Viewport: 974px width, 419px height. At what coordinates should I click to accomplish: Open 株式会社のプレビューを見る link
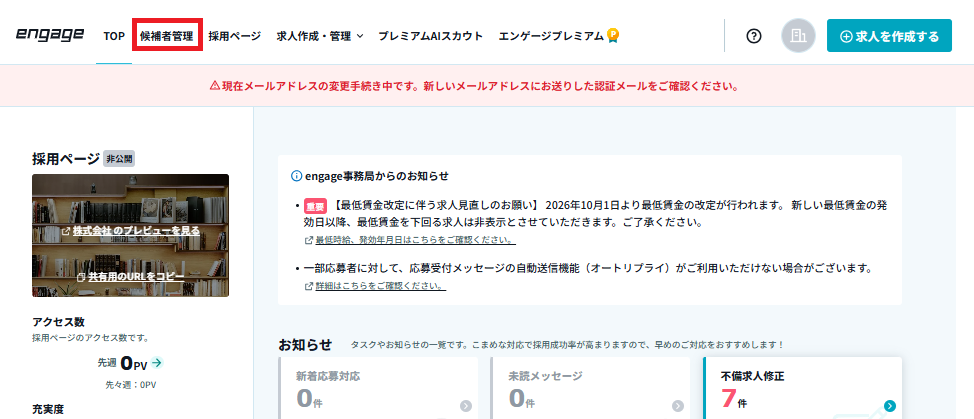[x=130, y=230]
